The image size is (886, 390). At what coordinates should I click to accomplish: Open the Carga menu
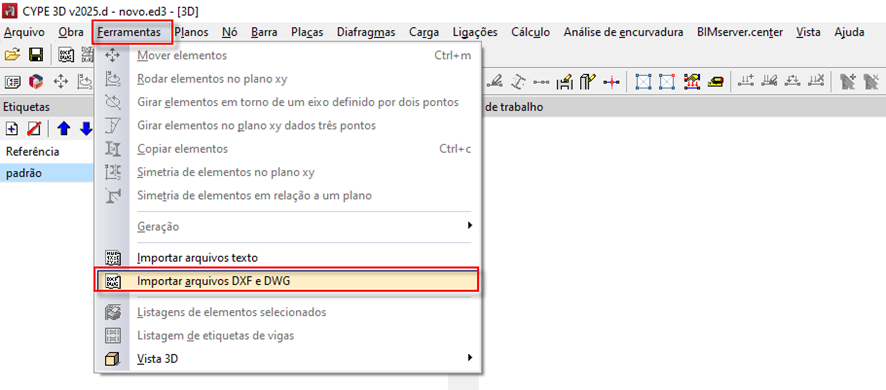(x=424, y=32)
